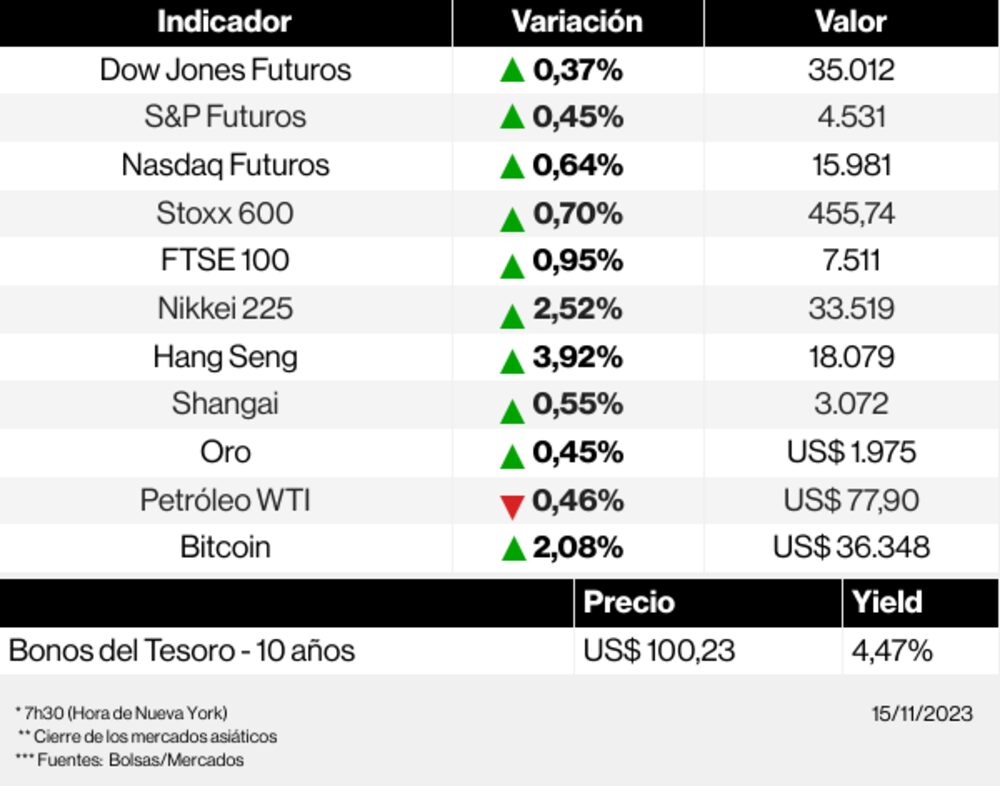1000x786 pixels.
Task: Select the Valor column header
Action: (850, 22)
